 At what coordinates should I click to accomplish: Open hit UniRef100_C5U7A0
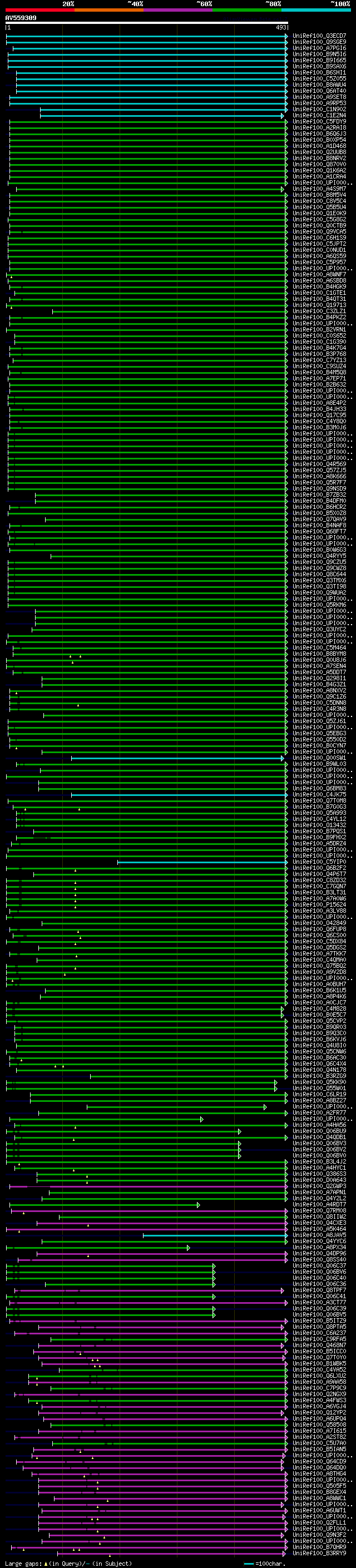pos(319,1444)
